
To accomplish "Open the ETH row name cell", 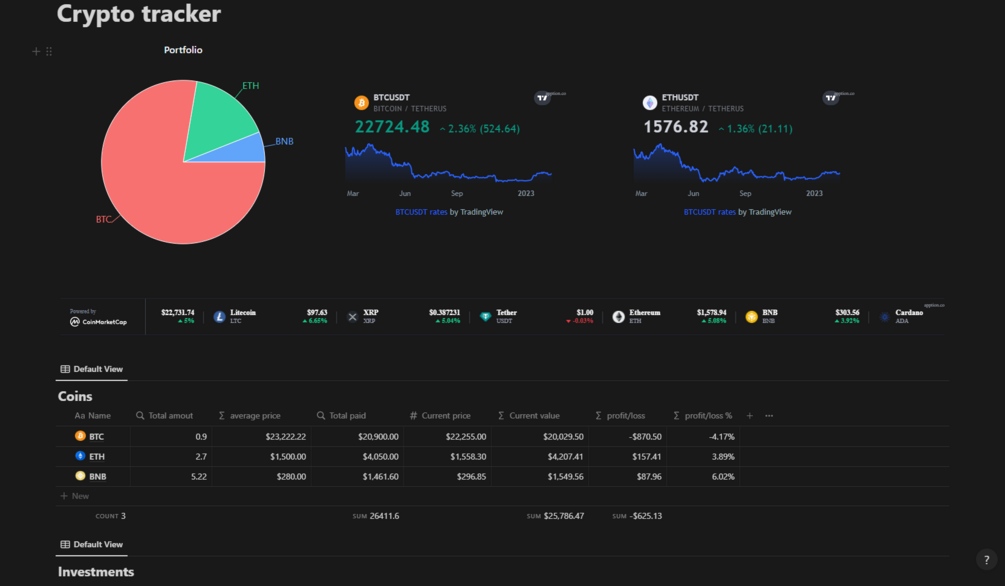I will coord(94,456).
